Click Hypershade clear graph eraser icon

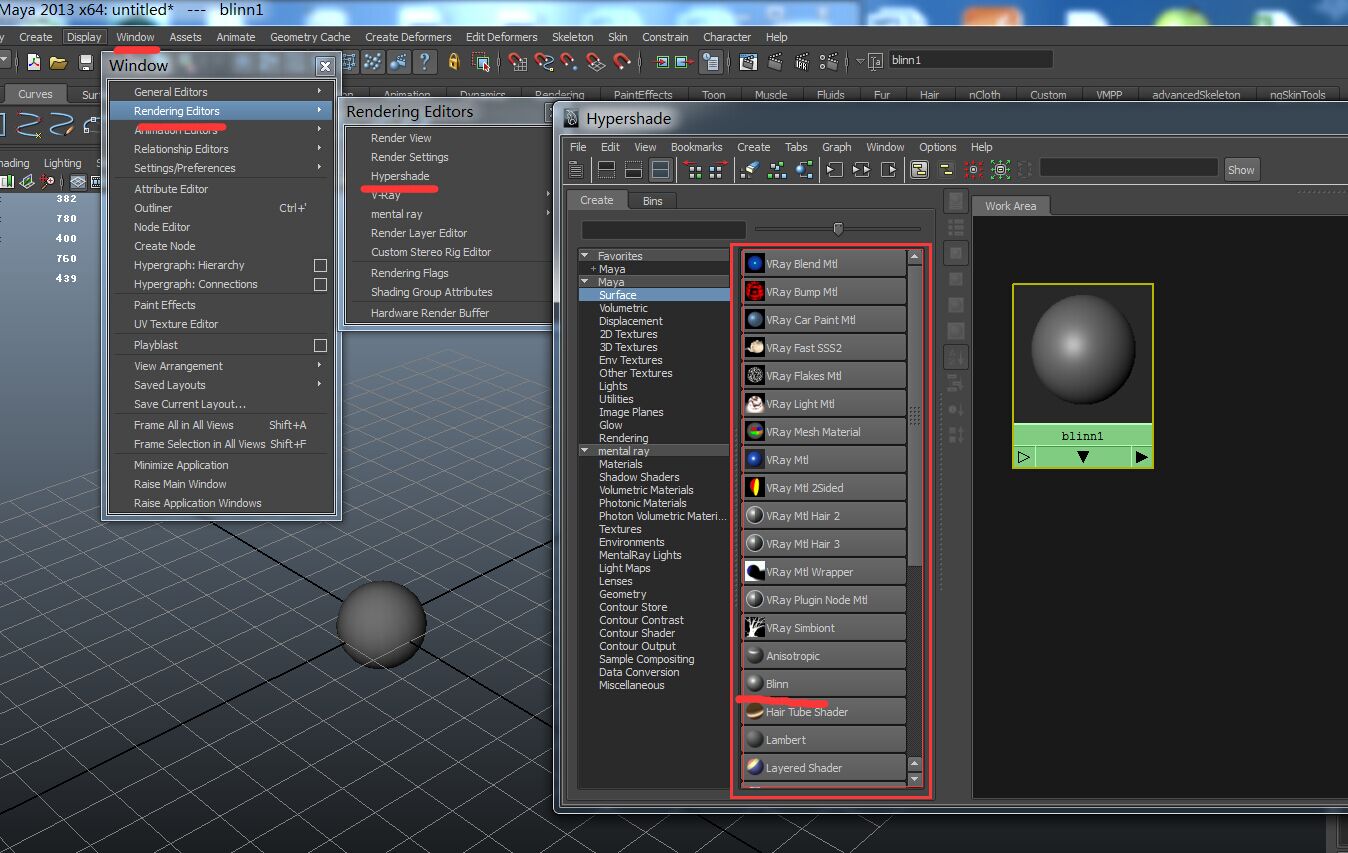(751, 170)
